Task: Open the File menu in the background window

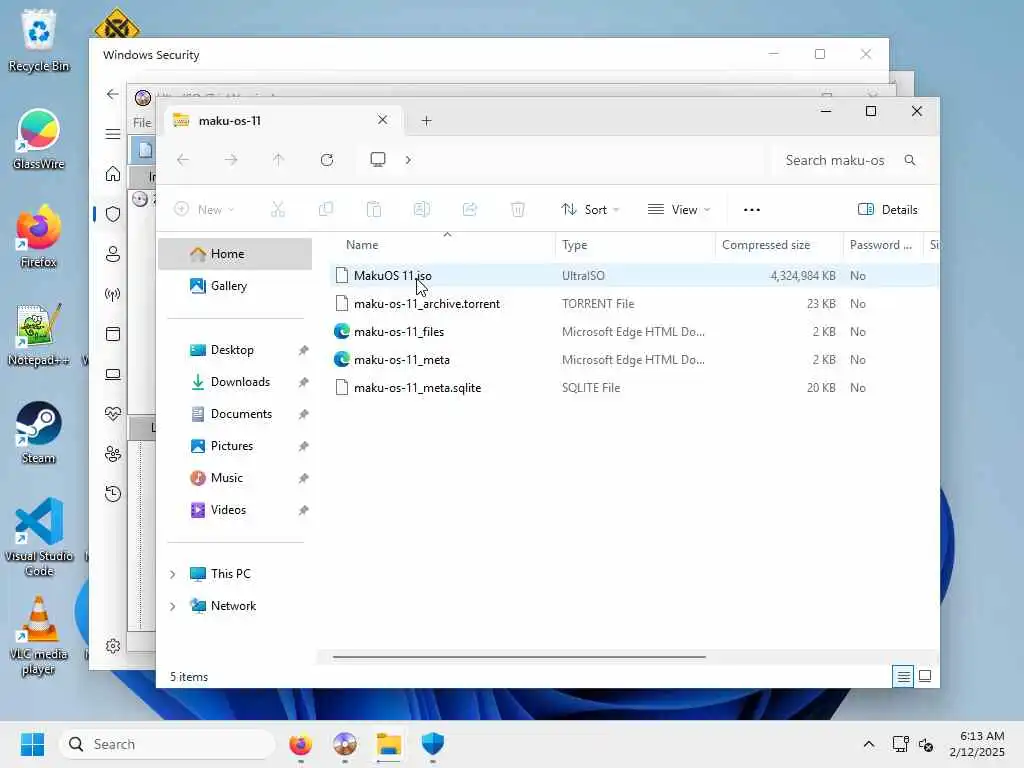Action: (142, 123)
